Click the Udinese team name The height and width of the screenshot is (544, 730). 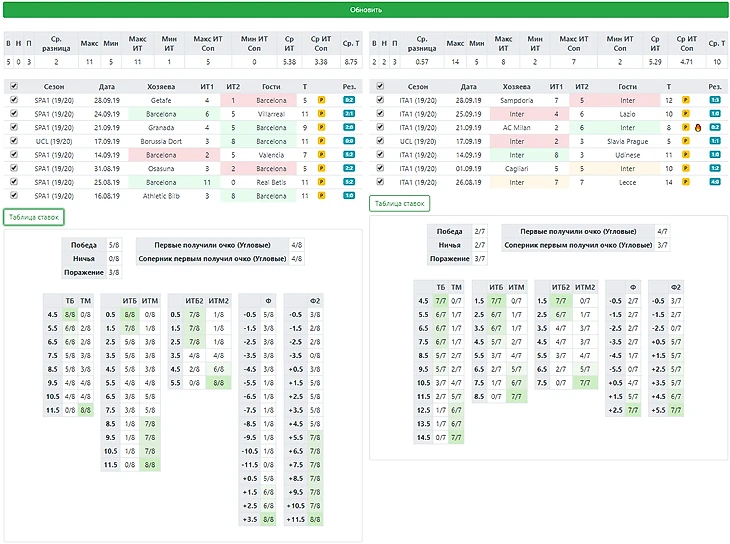[x=627, y=155]
